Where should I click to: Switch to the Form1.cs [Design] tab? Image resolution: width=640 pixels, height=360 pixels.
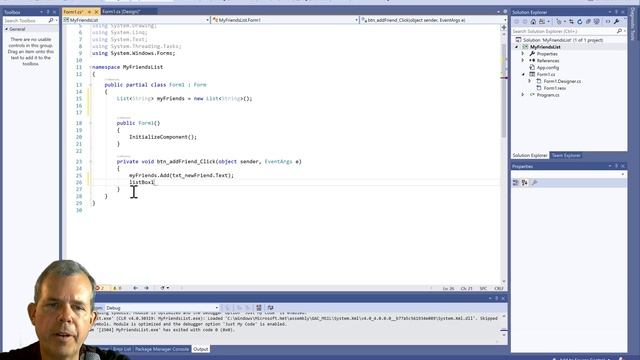click(121, 12)
